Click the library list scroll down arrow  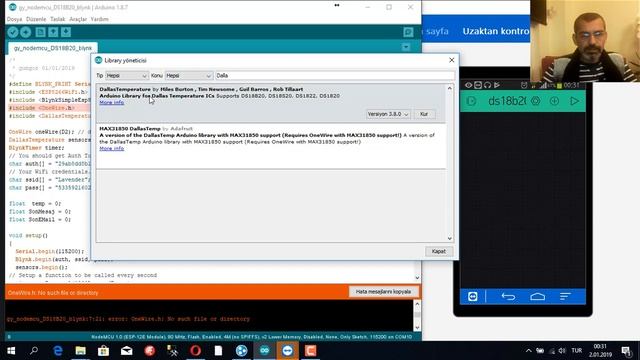[449, 238]
